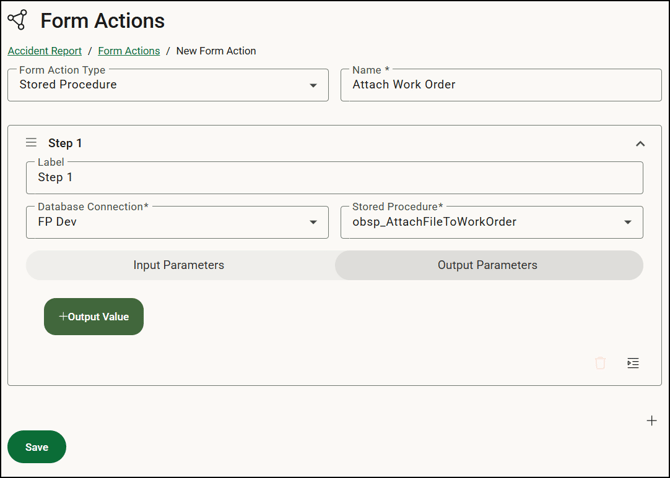Select the Output Parameters tab

point(488,265)
